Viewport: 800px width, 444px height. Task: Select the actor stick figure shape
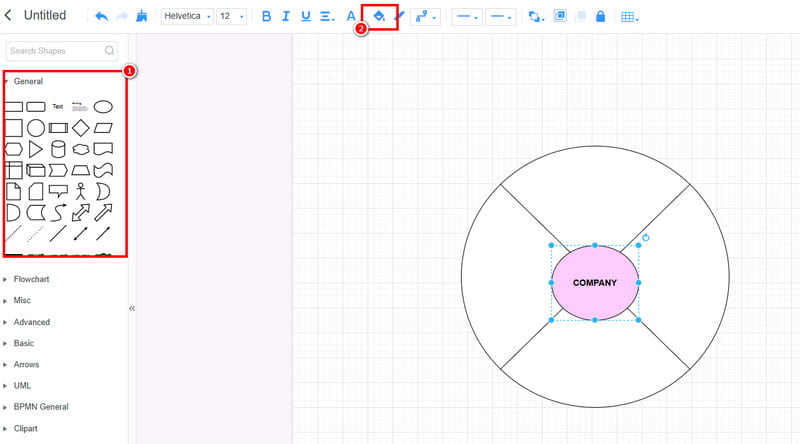(81, 191)
